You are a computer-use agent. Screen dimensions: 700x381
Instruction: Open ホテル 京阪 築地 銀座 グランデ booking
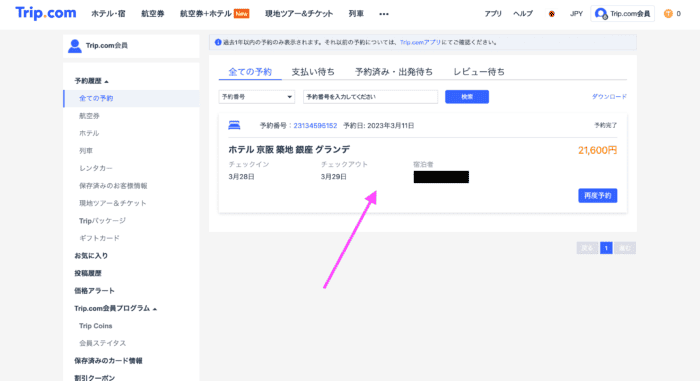point(289,150)
